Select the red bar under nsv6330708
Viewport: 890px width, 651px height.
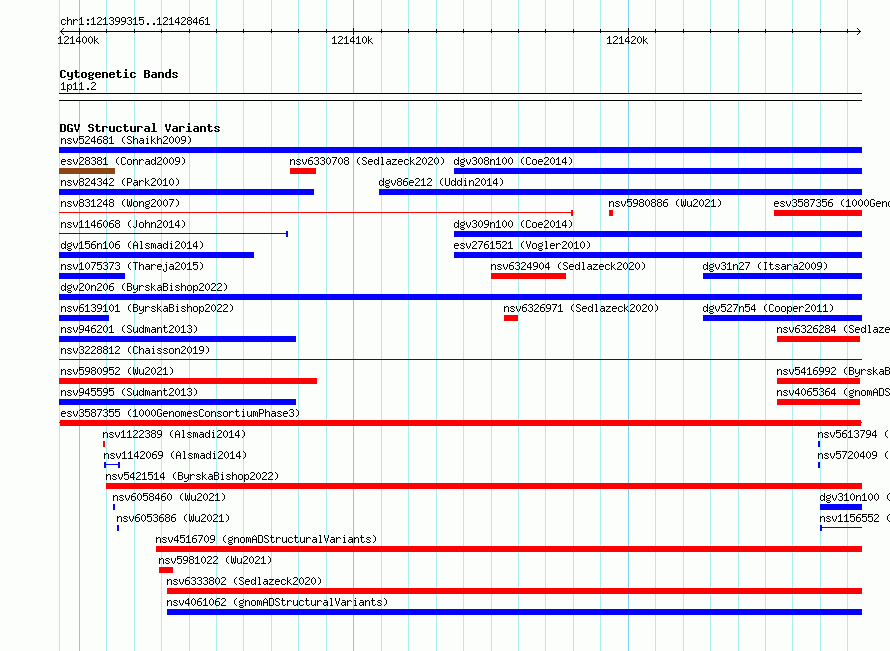[x=303, y=171]
